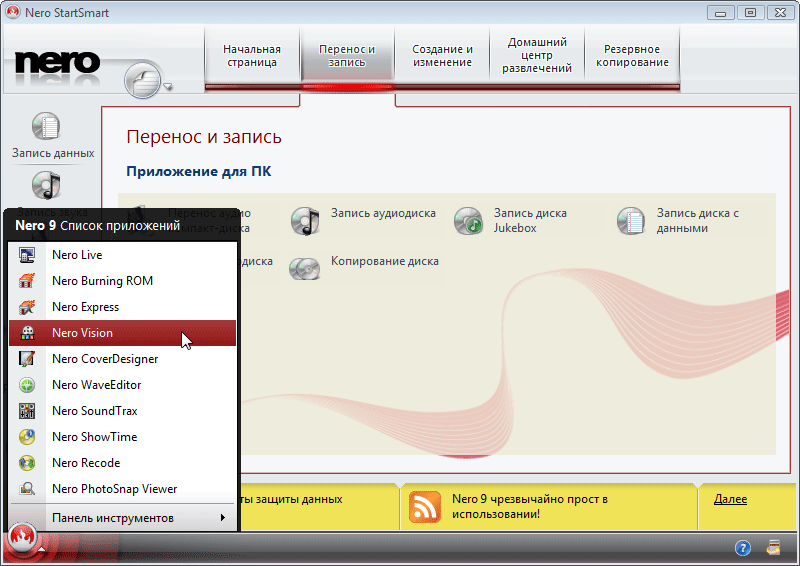Click the Запись диска Jukebox label
Screen dimensions: 800x566
pos(530,220)
